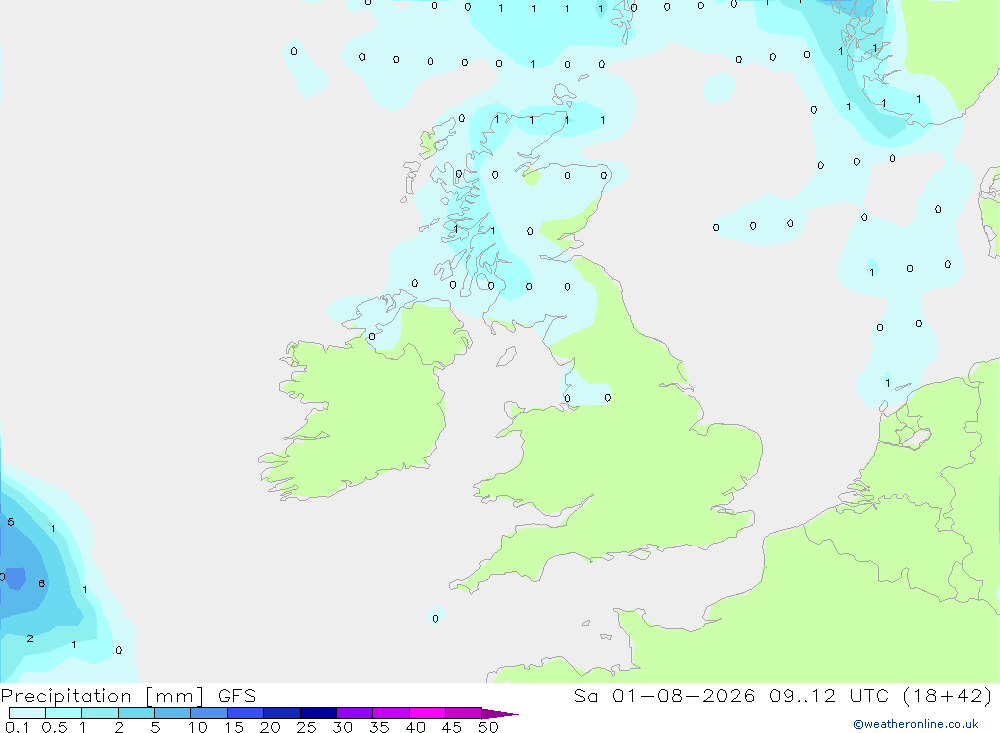Click map value '2' in southwest precipitation cell
Image resolution: width=1000 pixels, height=733 pixels.
click(30, 638)
